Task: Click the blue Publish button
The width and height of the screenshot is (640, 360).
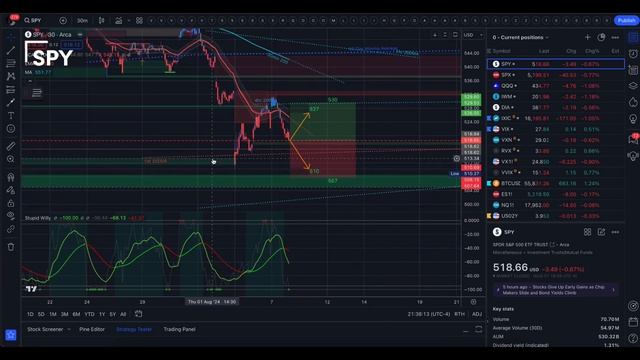Action: tap(626, 20)
